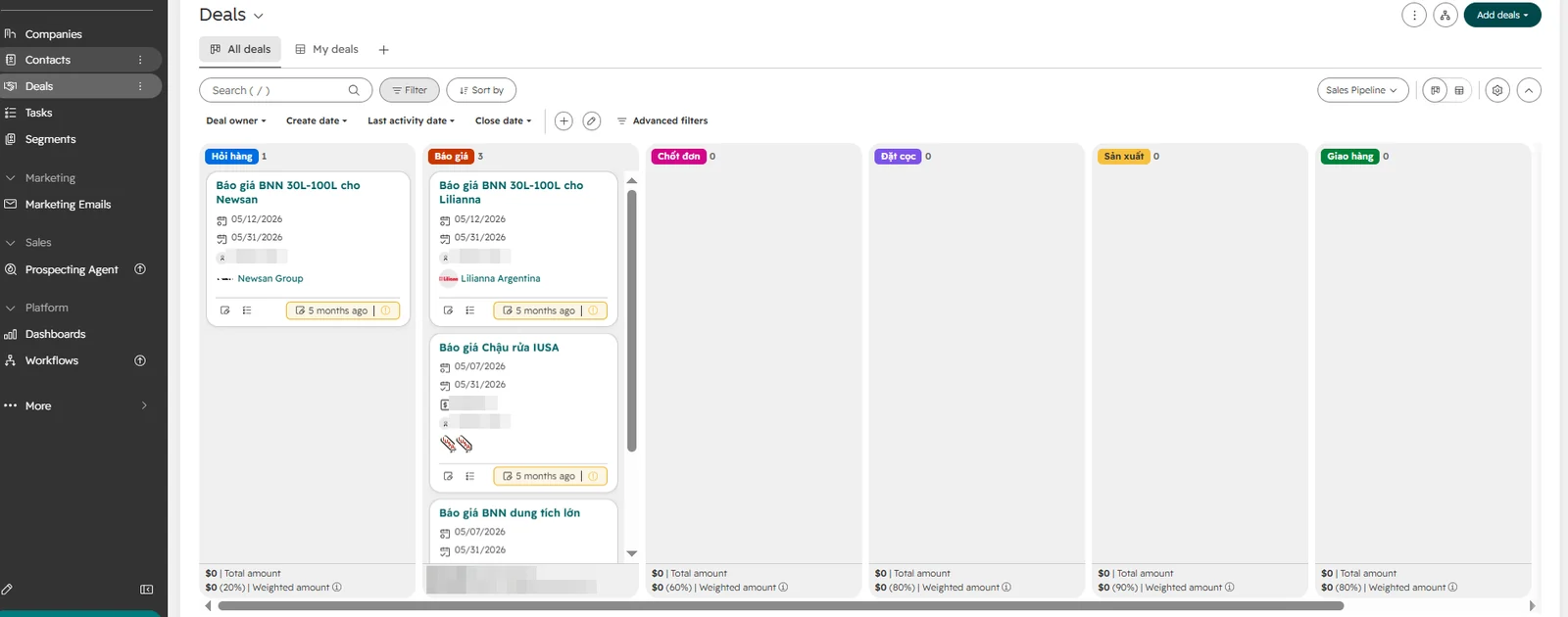Click the hierarchy icon beside Add deals
Screen dimensions: 1568x617
[x=1445, y=15]
